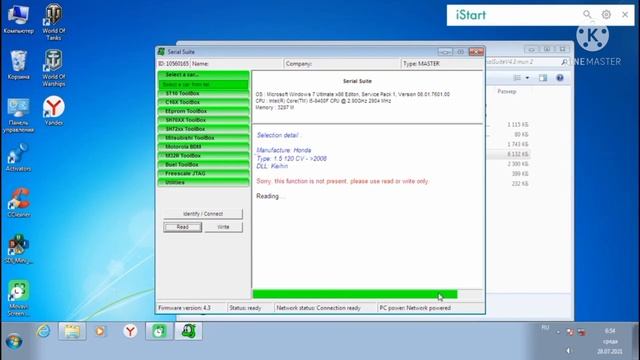
Task: Open the ST10 ToolBox section
Action: pyautogui.click(x=203, y=93)
